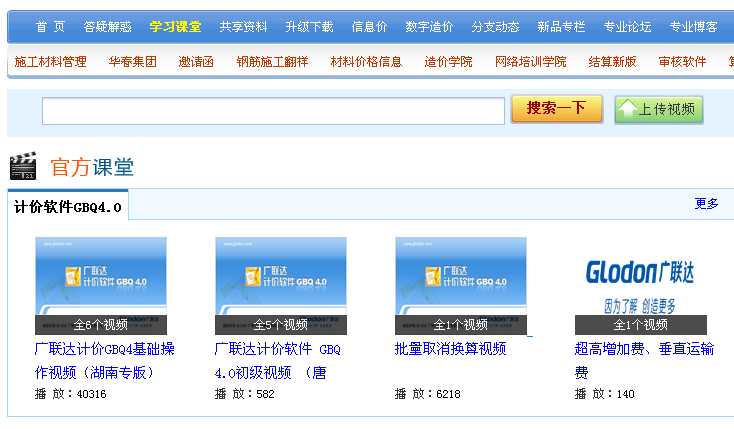Screen dimensions: 734x429
Task: Follow the 审核软件 link
Action: [x=682, y=62]
